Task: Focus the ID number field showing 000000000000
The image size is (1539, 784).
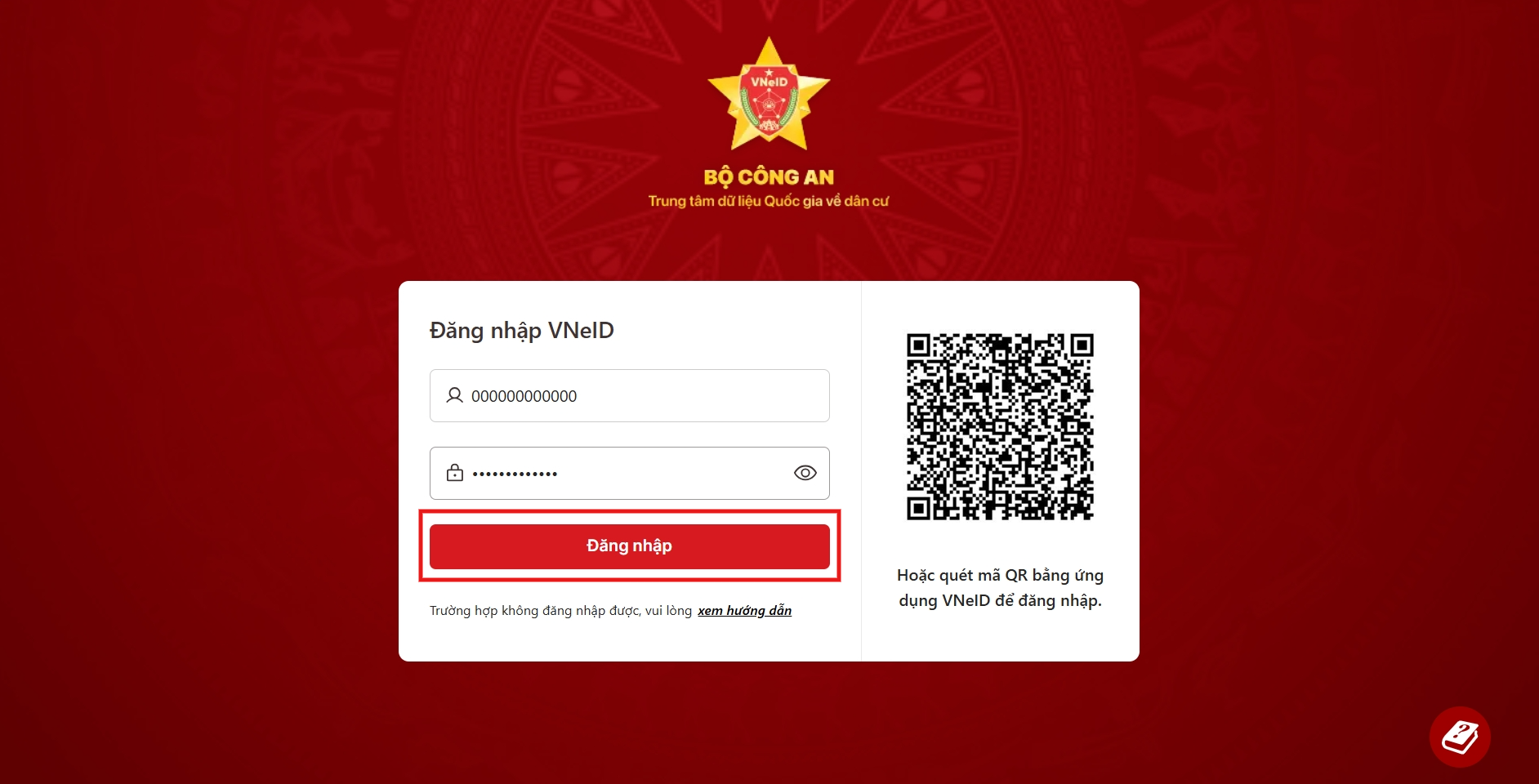Action: point(629,395)
